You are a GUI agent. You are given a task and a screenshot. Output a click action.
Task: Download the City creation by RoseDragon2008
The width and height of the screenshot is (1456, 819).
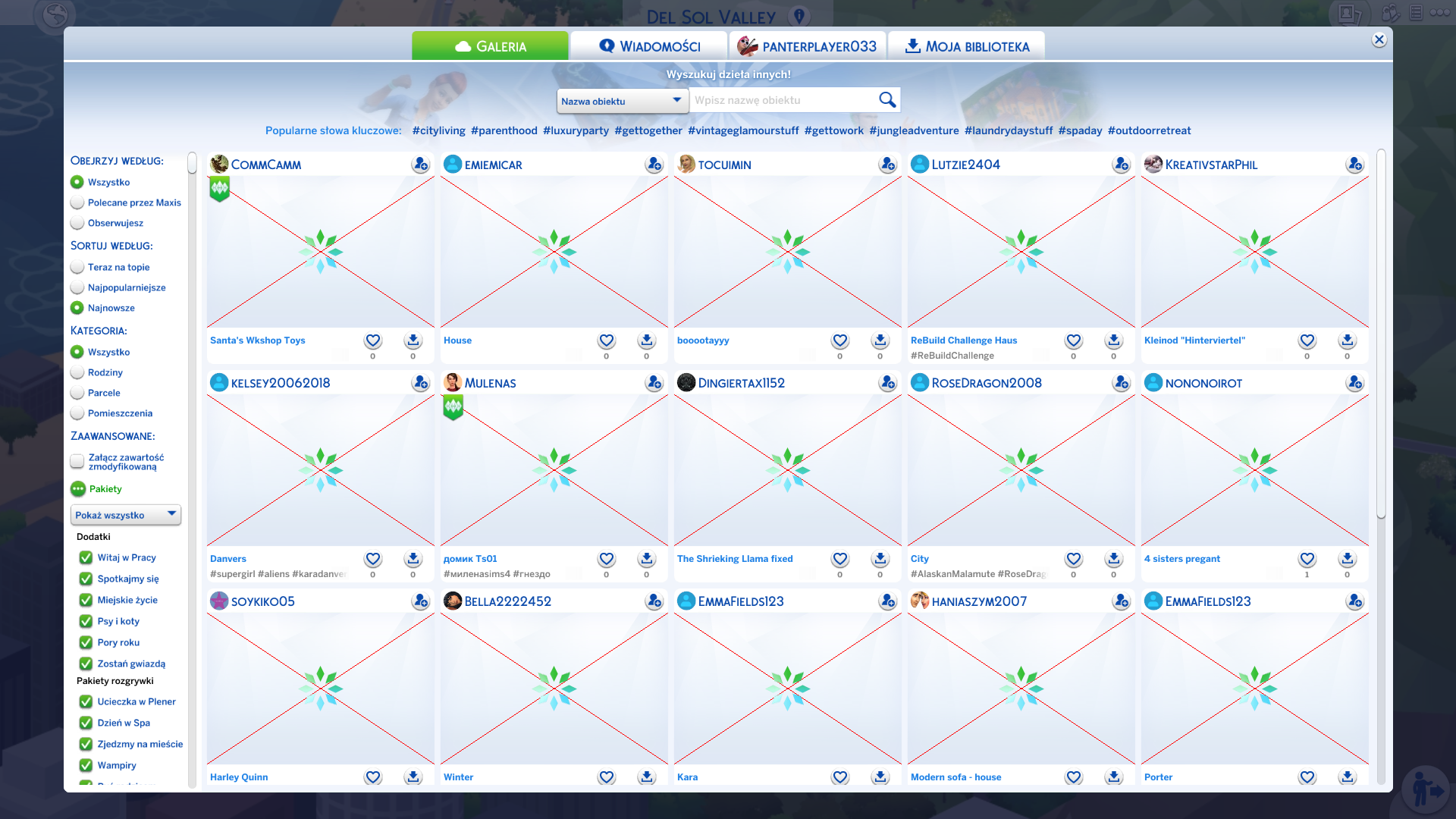[x=1113, y=560]
